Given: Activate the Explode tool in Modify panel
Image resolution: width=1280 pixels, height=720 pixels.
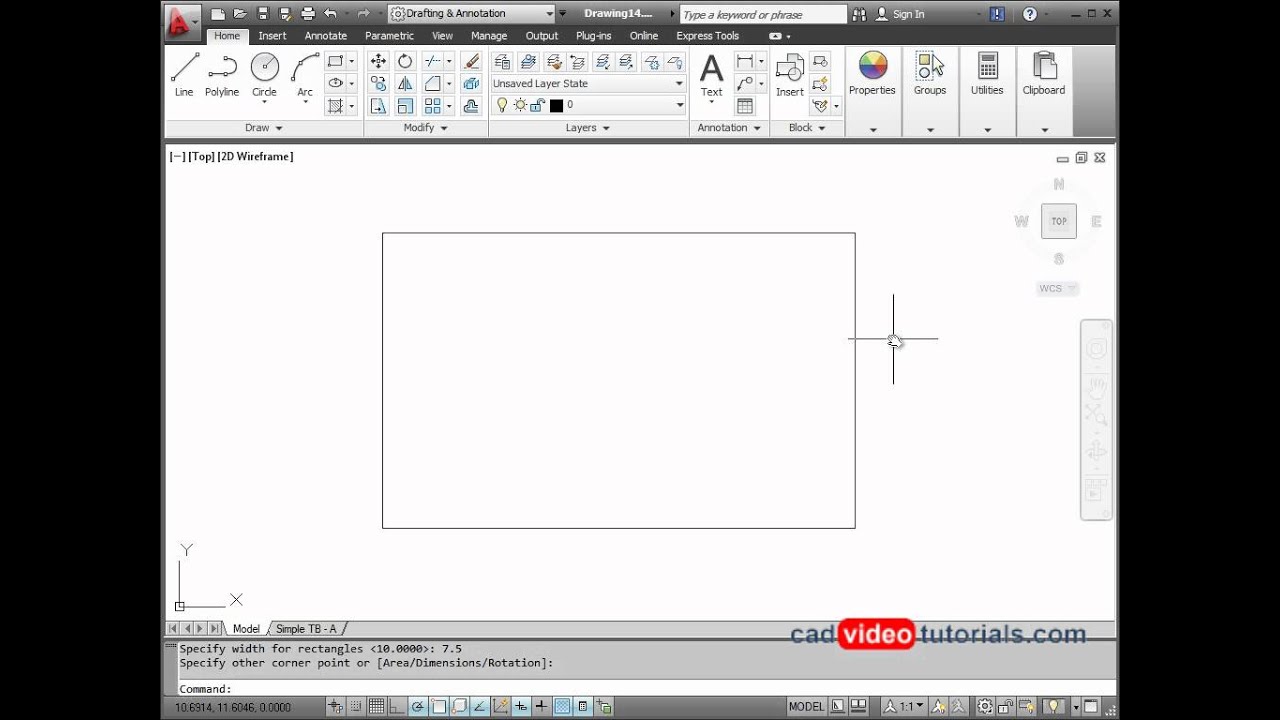Looking at the screenshot, I should click(472, 83).
